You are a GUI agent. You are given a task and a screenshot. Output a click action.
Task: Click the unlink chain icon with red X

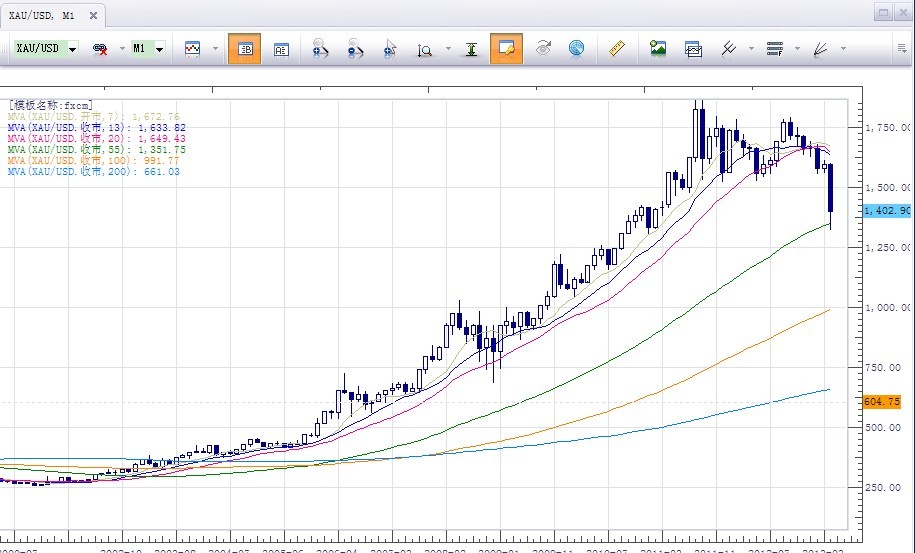pyautogui.click(x=101, y=48)
